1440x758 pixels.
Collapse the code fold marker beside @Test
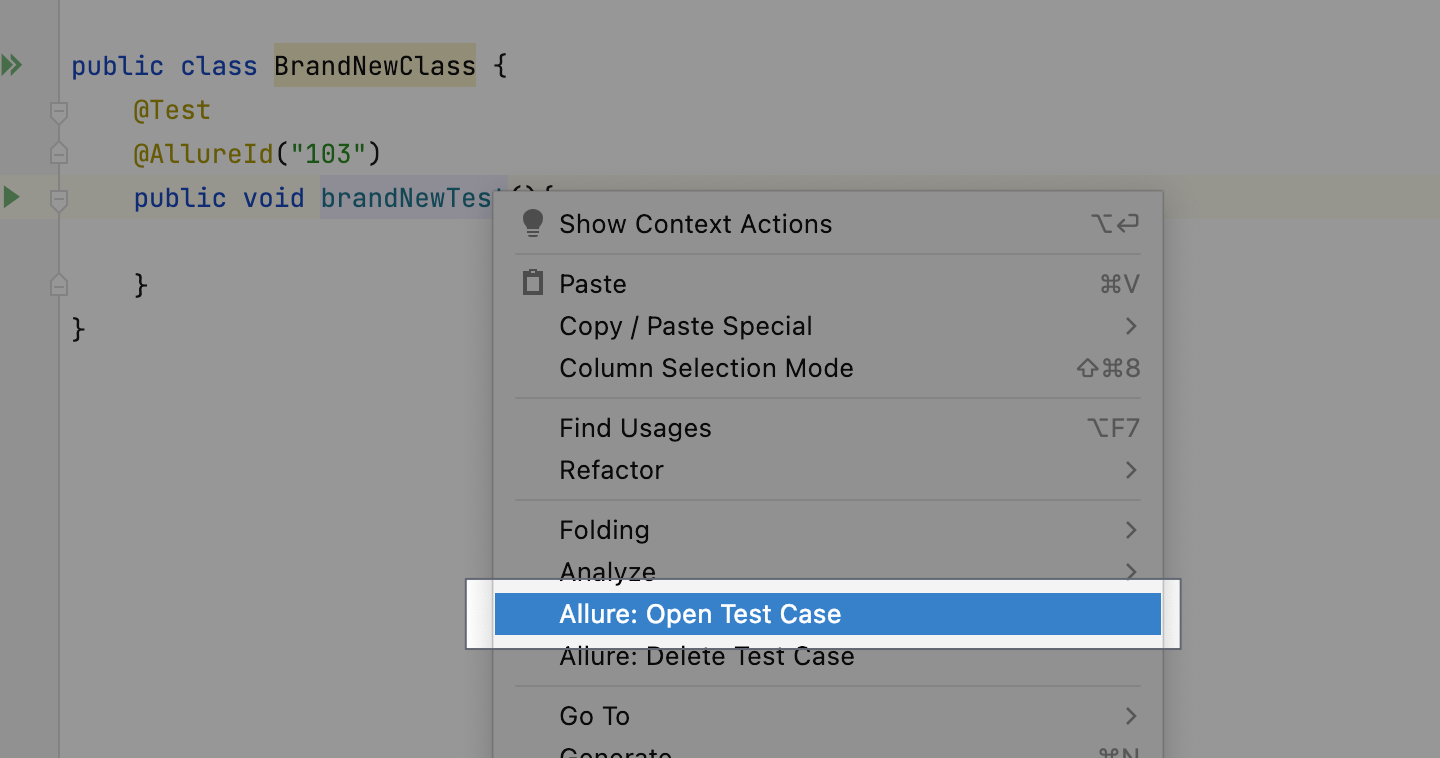point(58,112)
